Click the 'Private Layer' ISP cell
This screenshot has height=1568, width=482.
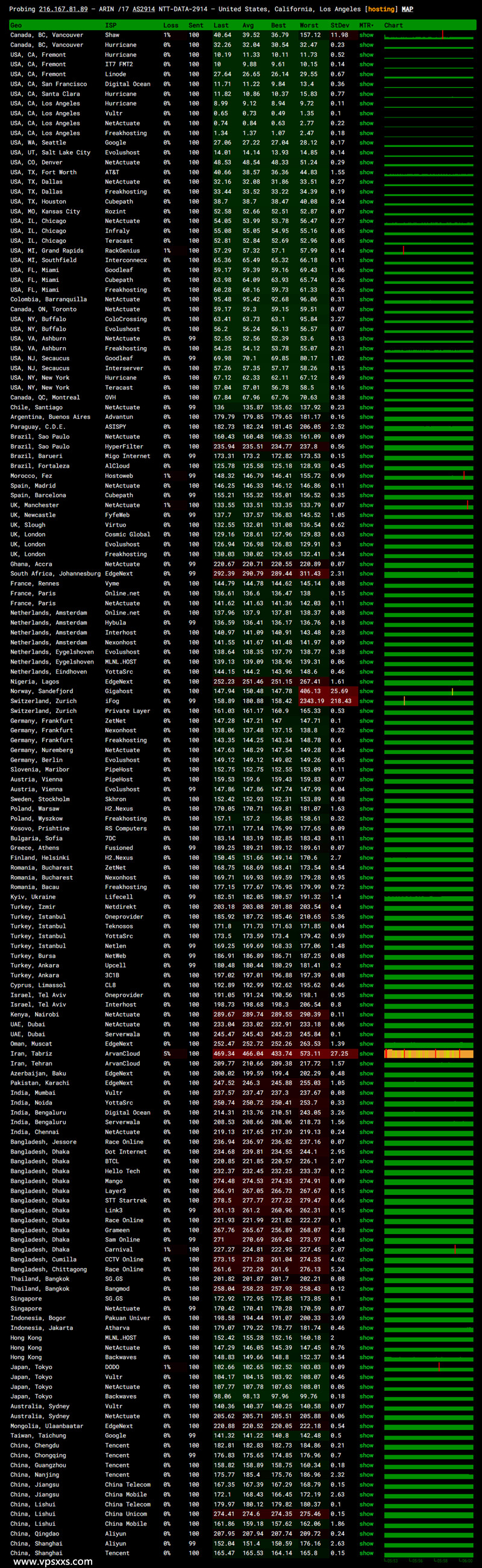[x=127, y=710]
